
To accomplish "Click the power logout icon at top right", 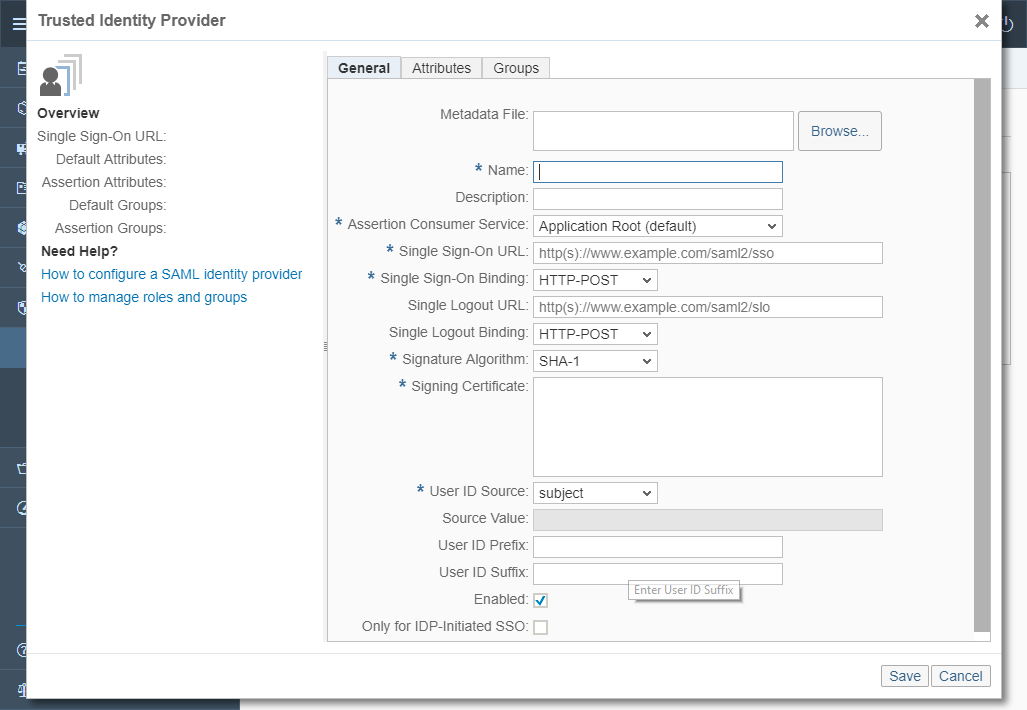I will 1008,24.
